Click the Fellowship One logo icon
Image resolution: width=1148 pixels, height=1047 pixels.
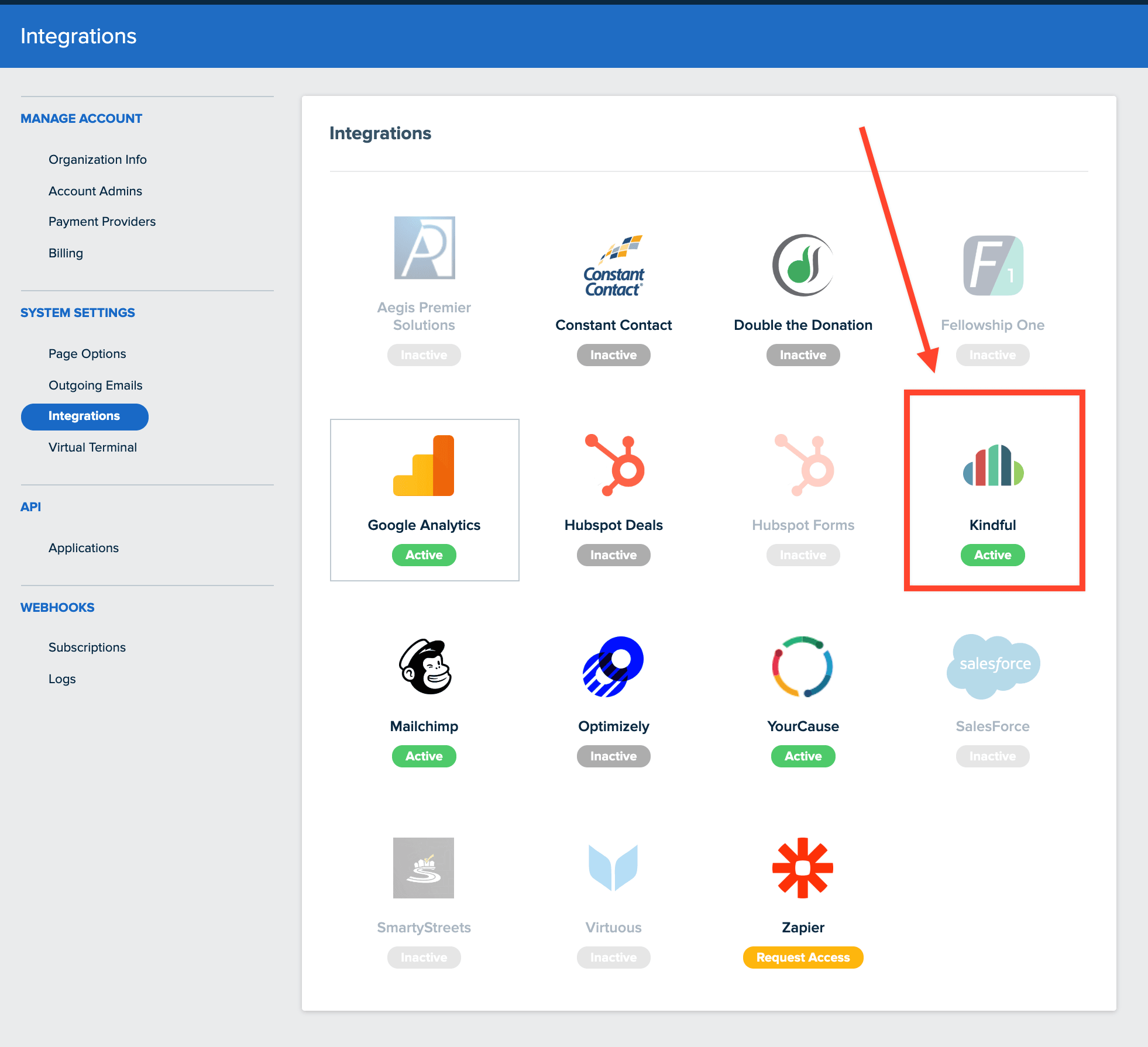click(993, 266)
